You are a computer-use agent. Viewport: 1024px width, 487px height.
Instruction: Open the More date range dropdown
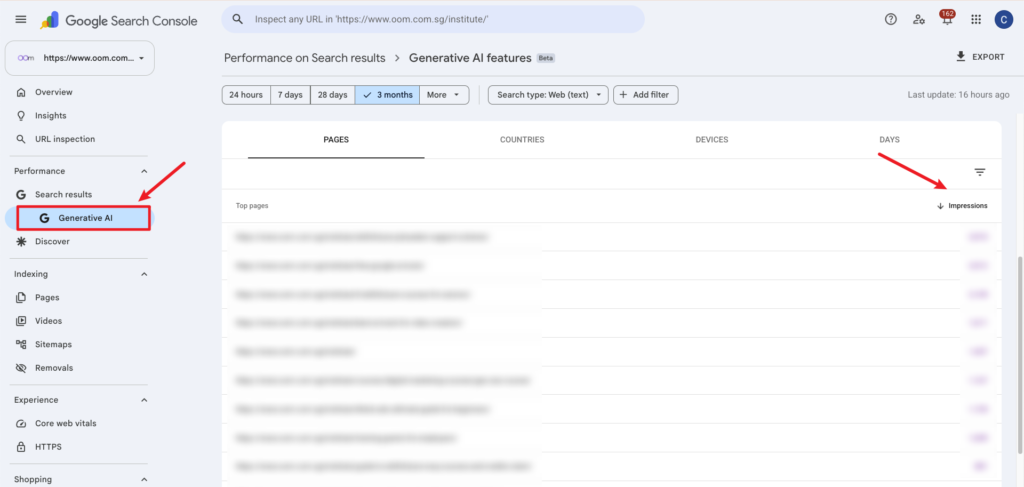coord(444,95)
